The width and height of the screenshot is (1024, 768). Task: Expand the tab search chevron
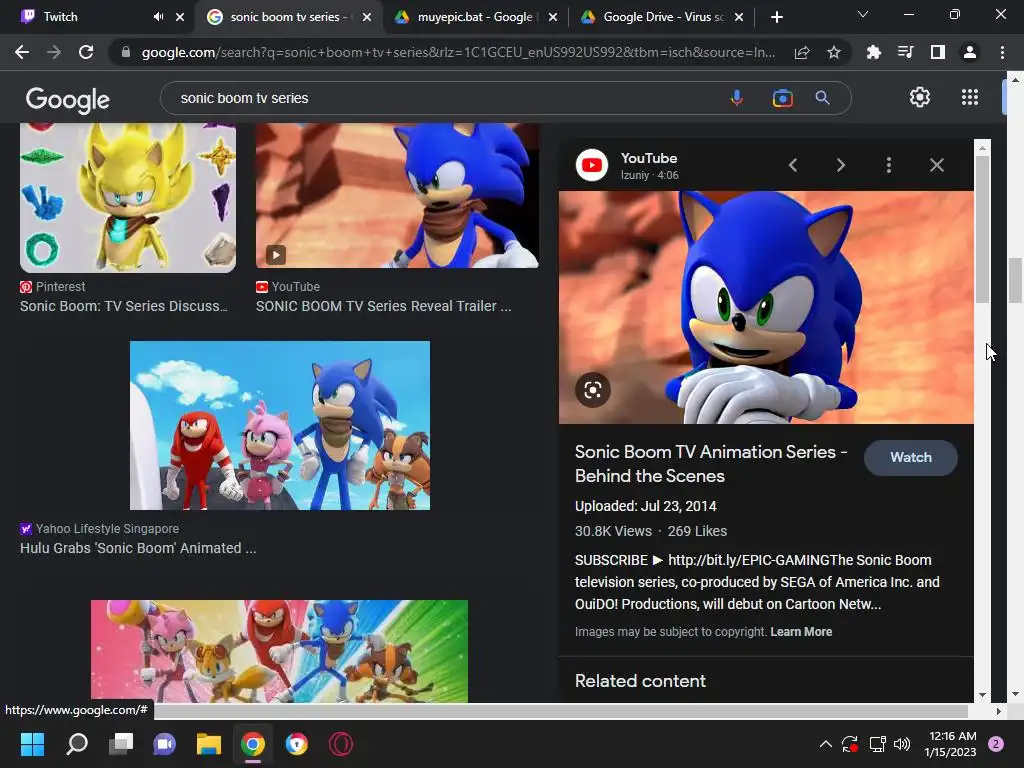(x=863, y=14)
